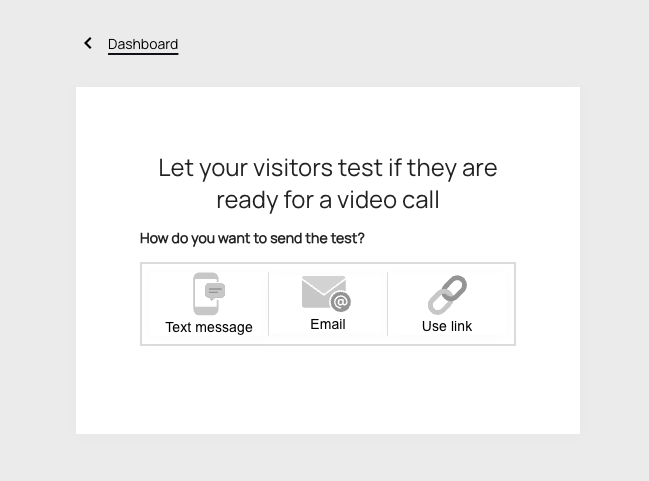This screenshot has height=481, width=649.
Task: Click divider between Email and Use link
Action: click(x=387, y=304)
